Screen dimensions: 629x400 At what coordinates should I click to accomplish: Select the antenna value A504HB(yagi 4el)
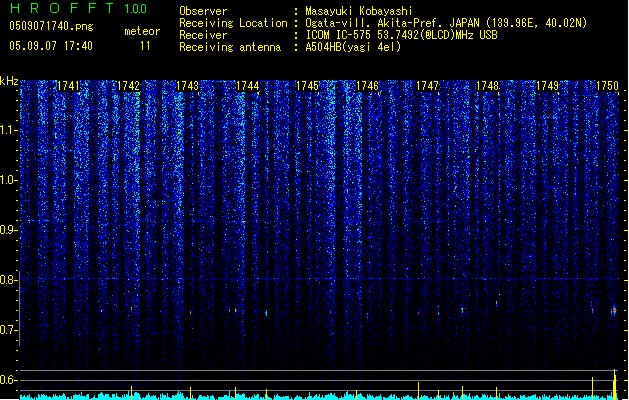pyautogui.click(x=353, y=47)
